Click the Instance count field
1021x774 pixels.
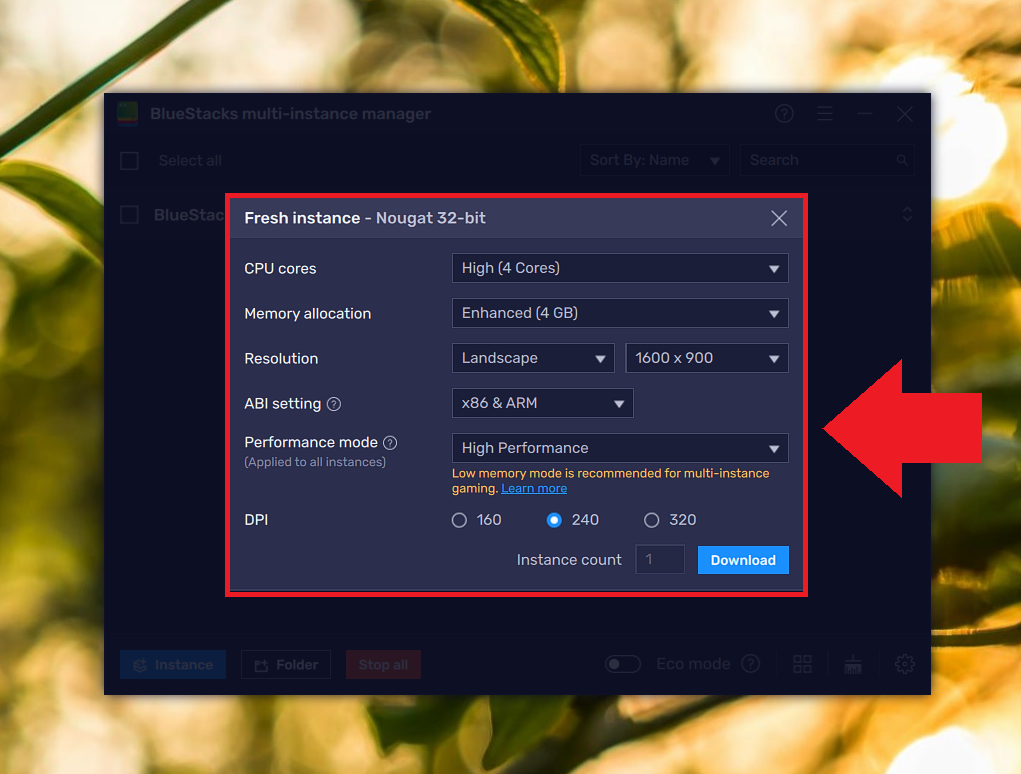[x=660, y=560]
